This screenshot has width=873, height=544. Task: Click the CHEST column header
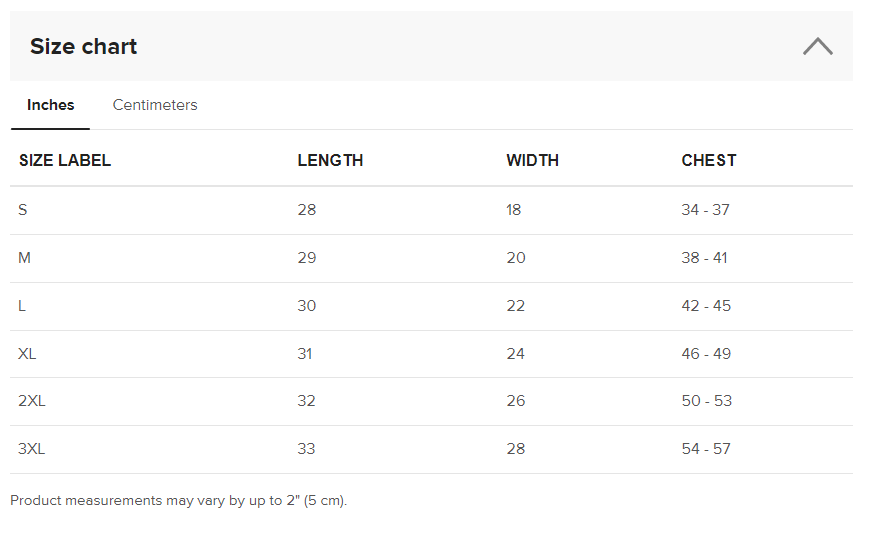(708, 160)
